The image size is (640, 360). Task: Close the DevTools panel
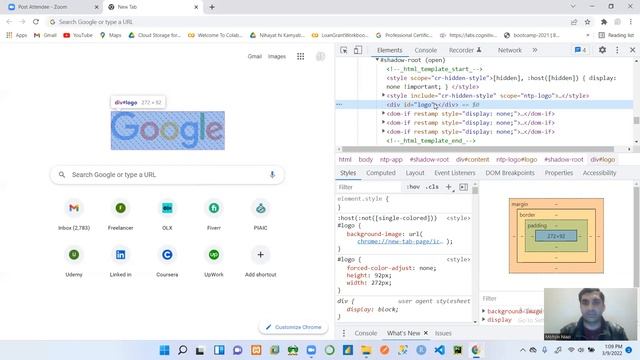point(632,50)
